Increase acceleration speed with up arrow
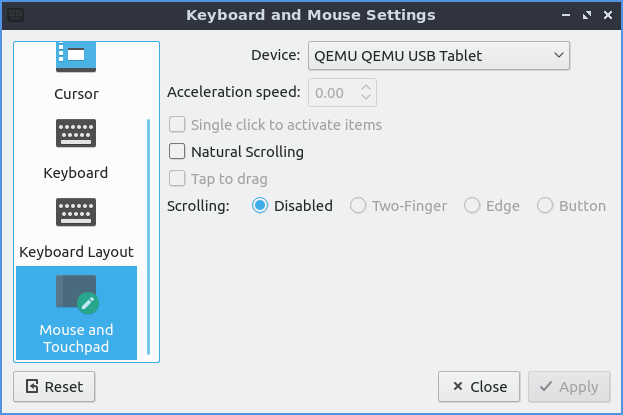 pyautogui.click(x=366, y=88)
